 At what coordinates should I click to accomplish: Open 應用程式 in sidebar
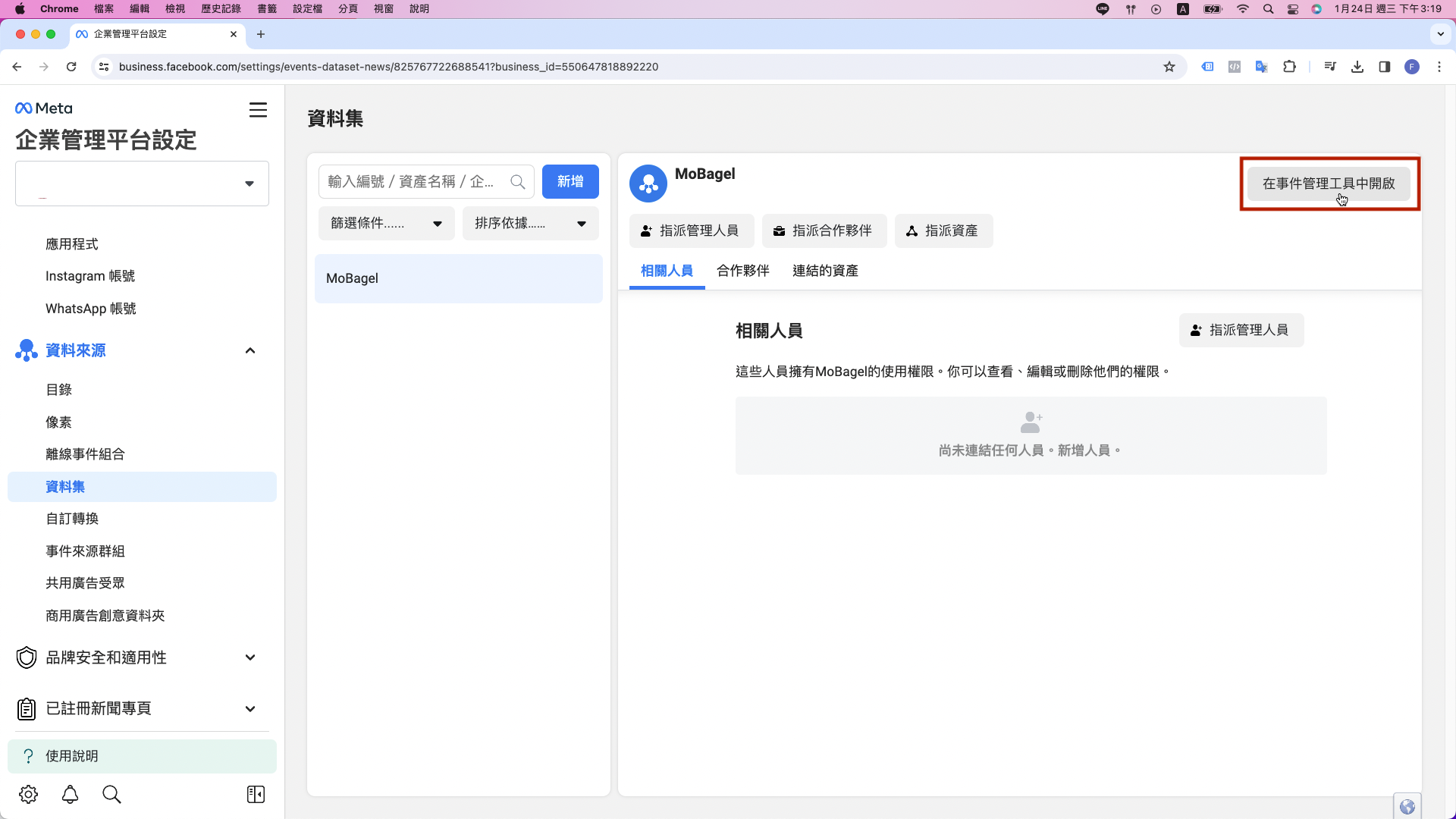click(x=72, y=244)
